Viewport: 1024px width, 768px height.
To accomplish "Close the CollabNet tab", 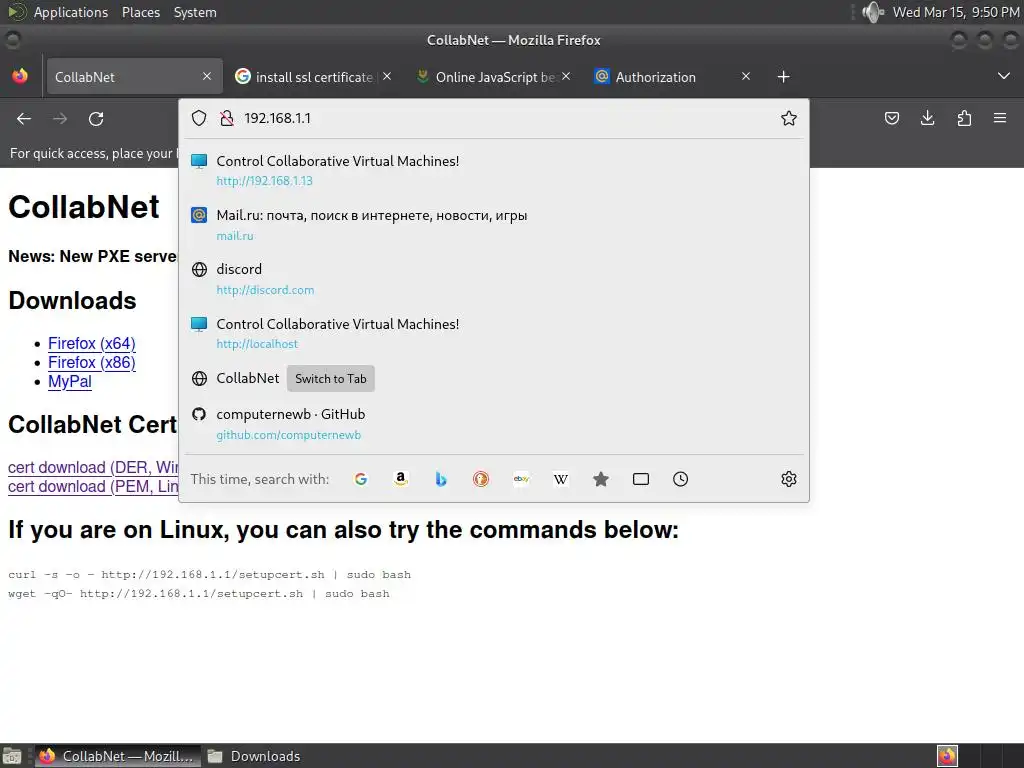I will tap(207, 76).
